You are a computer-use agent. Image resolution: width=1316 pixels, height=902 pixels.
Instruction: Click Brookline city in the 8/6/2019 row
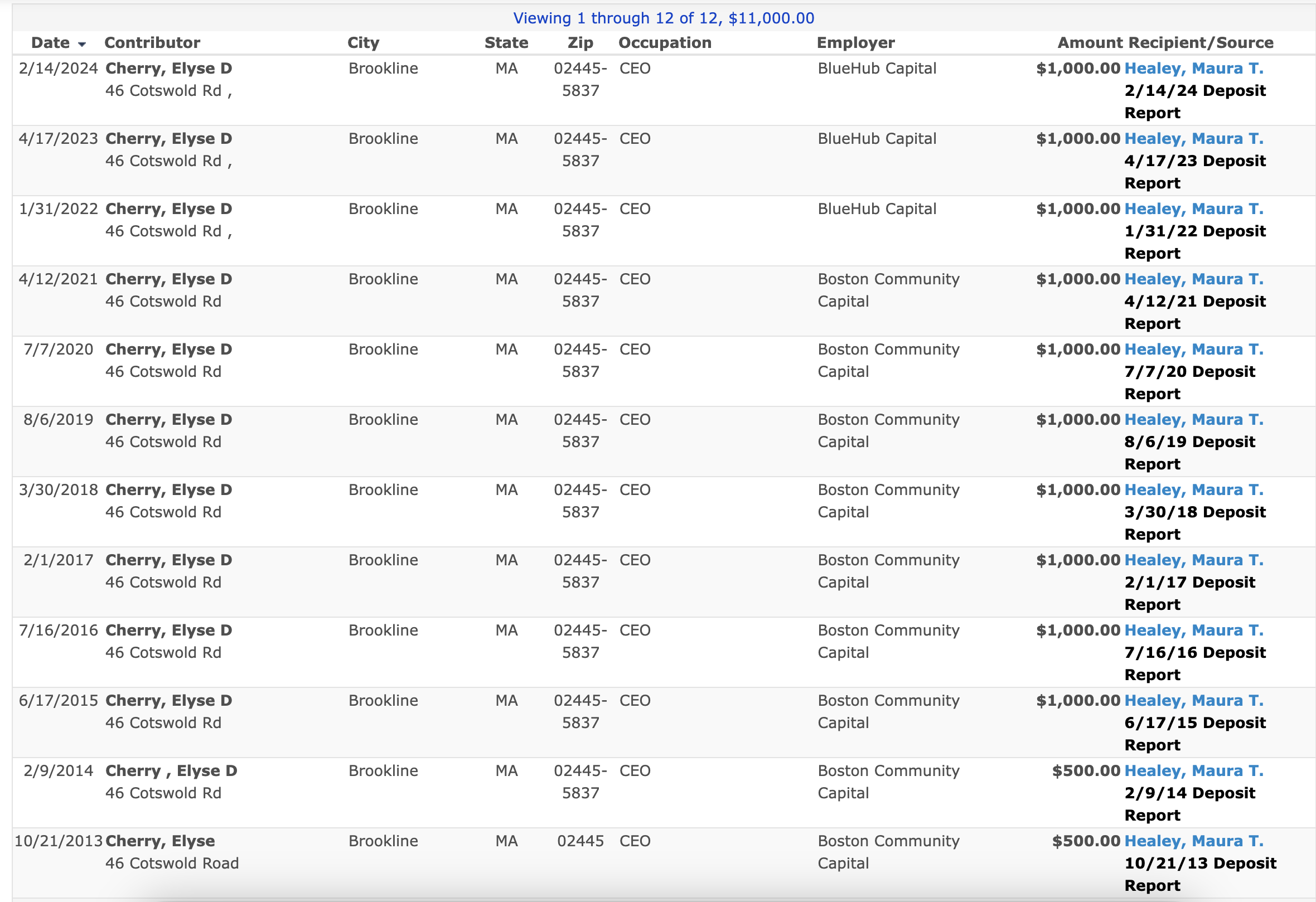(383, 420)
